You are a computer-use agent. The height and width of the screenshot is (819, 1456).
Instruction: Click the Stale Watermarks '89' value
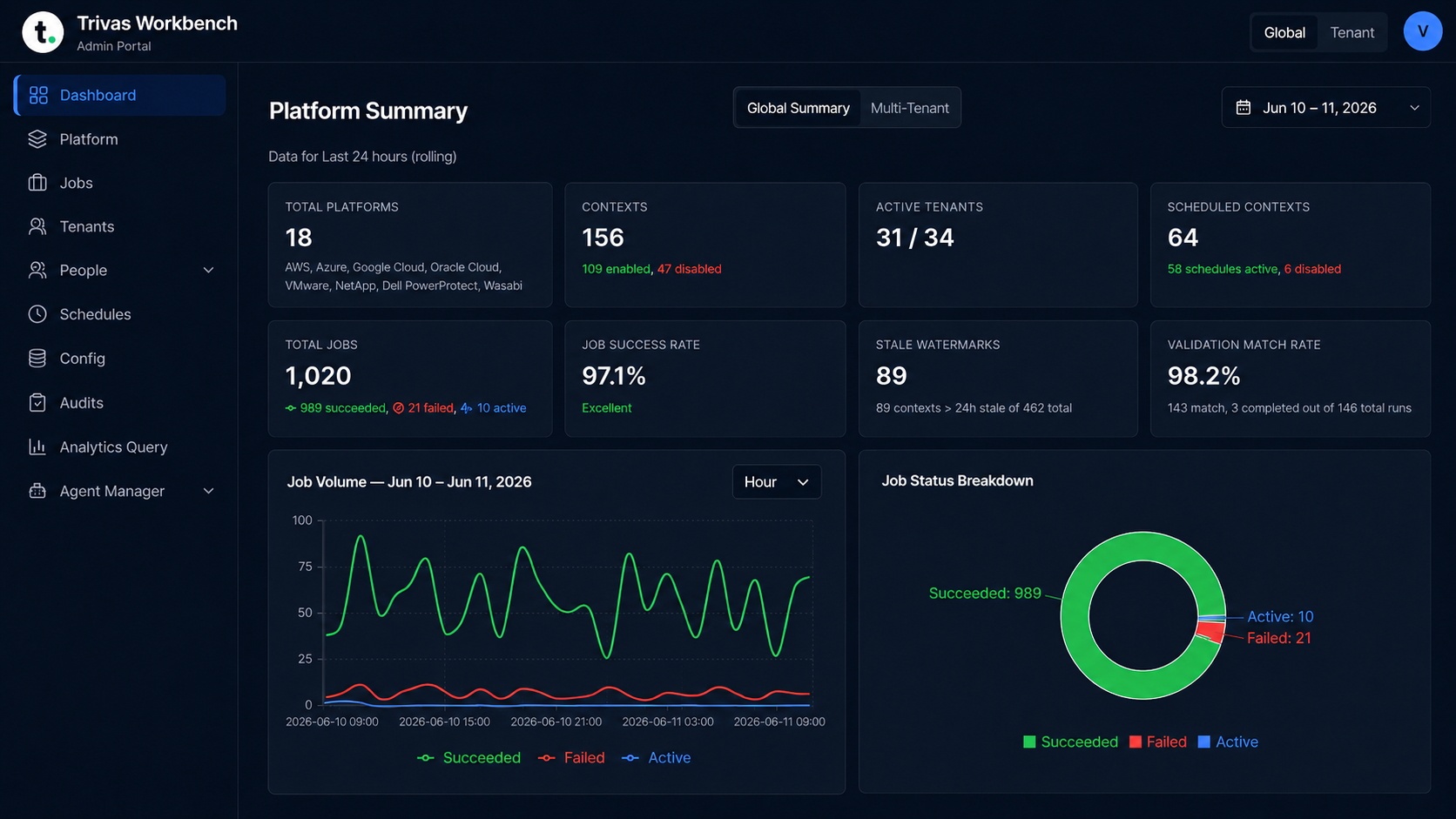[x=891, y=376]
